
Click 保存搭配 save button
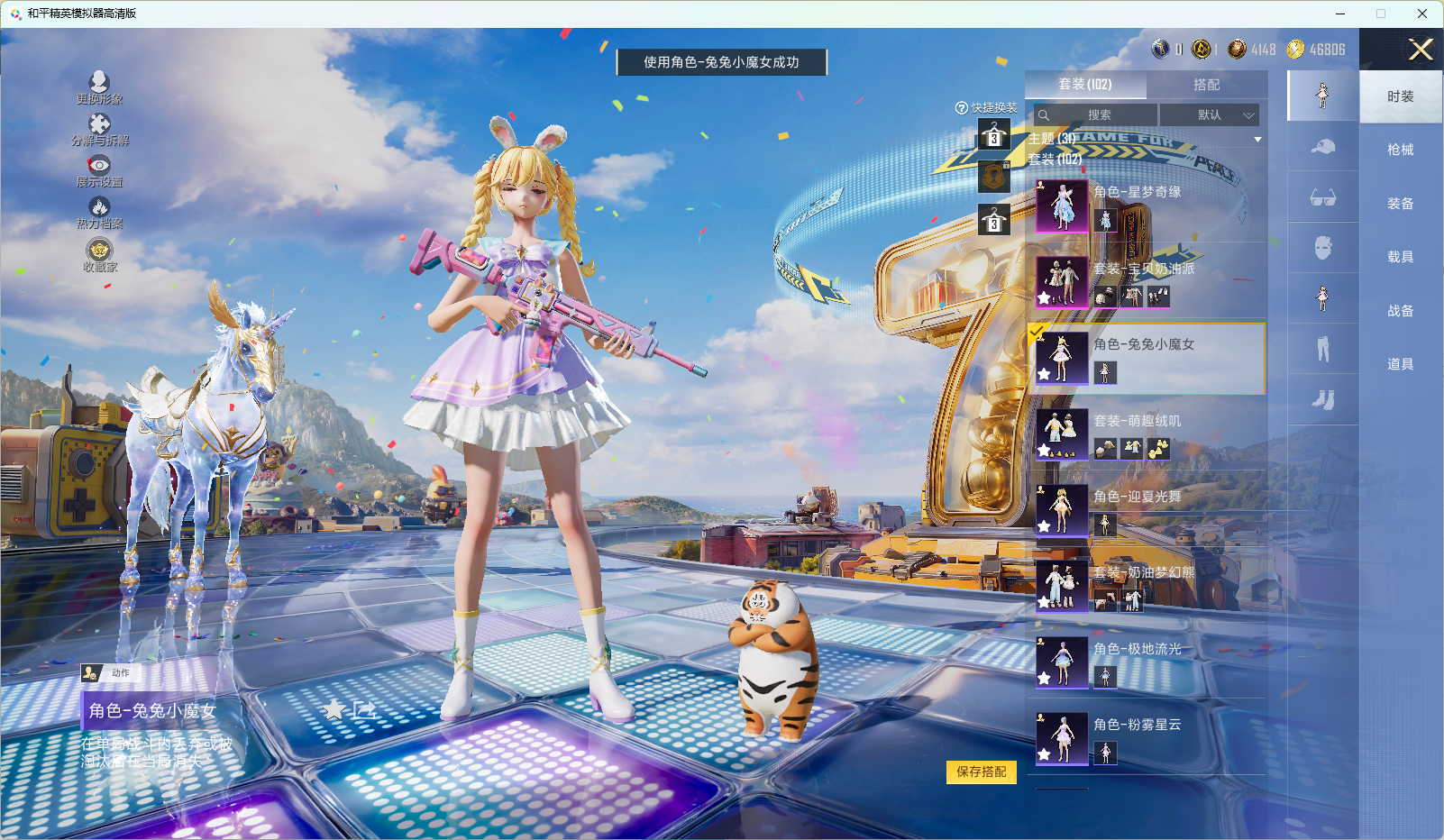pos(982,772)
